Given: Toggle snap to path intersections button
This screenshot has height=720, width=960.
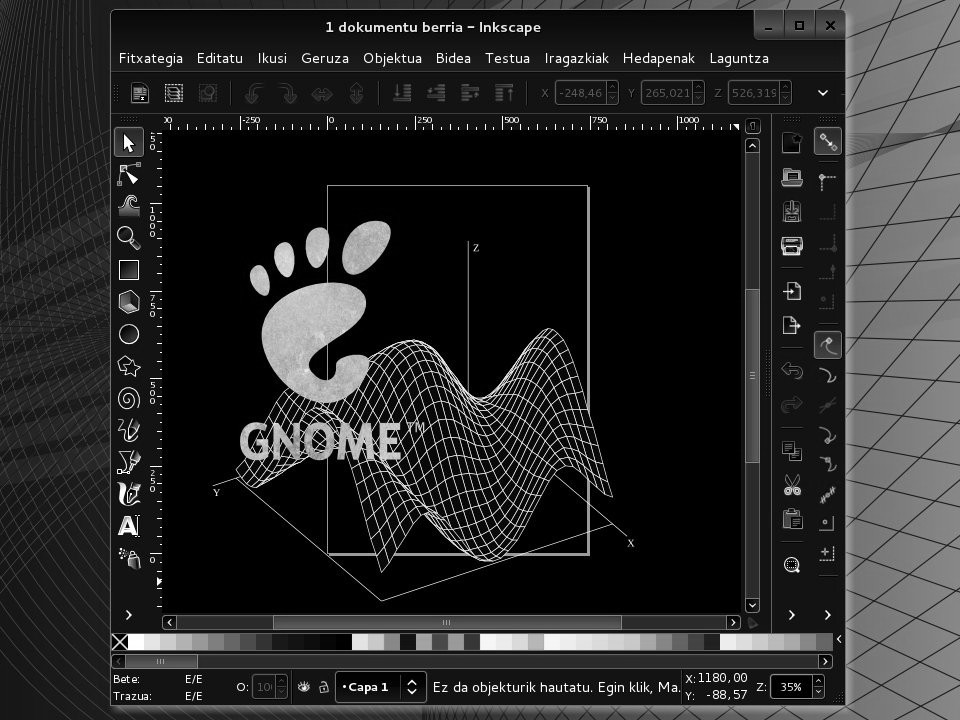Looking at the screenshot, I should click(x=828, y=405).
